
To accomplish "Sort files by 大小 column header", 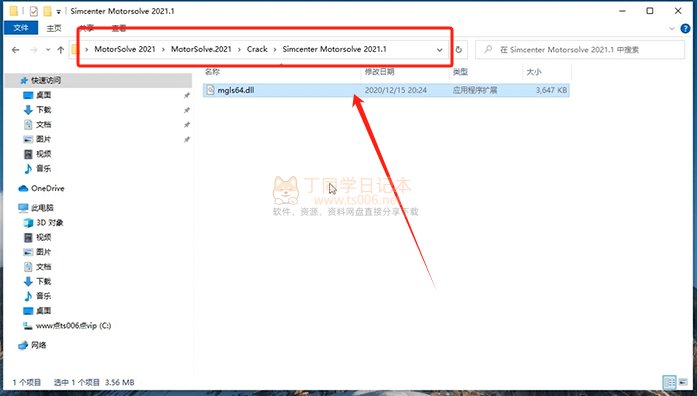I will point(533,72).
